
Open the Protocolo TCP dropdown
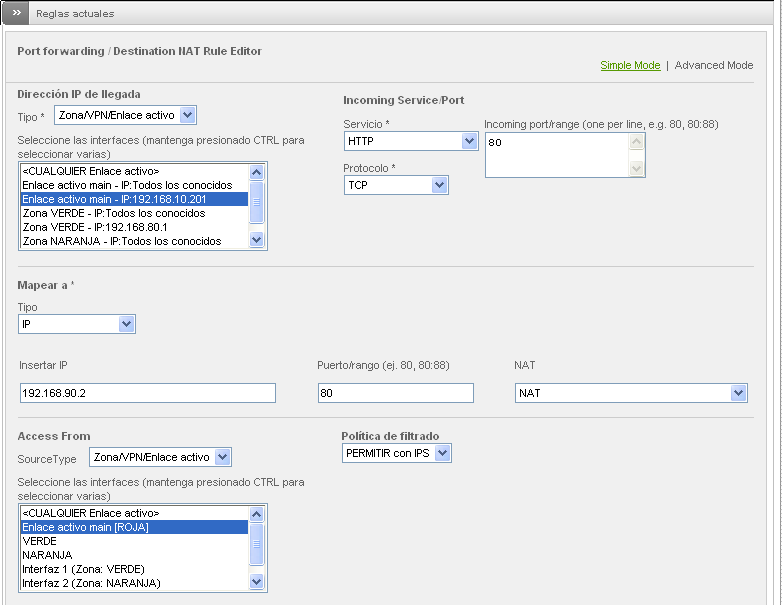pyautogui.click(x=396, y=185)
